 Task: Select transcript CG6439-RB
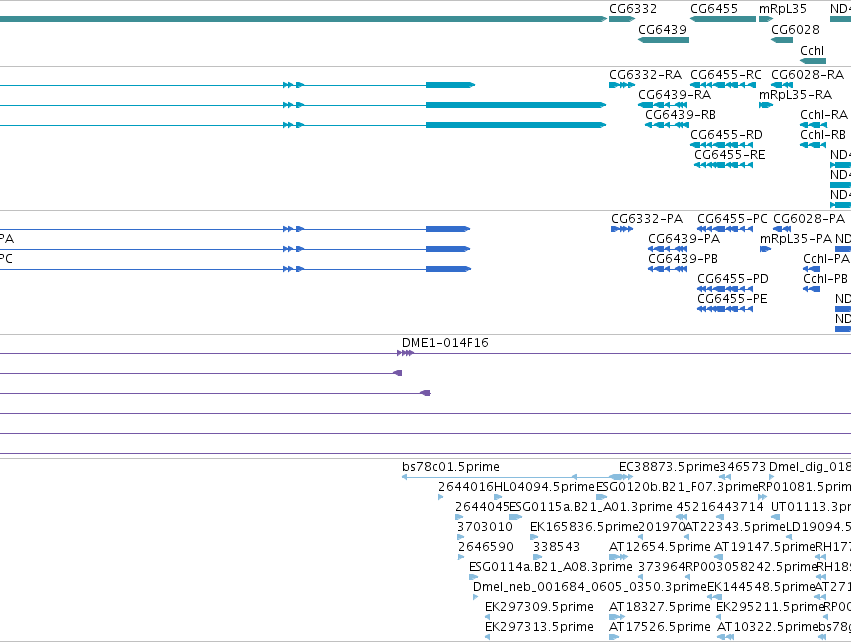[681, 115]
